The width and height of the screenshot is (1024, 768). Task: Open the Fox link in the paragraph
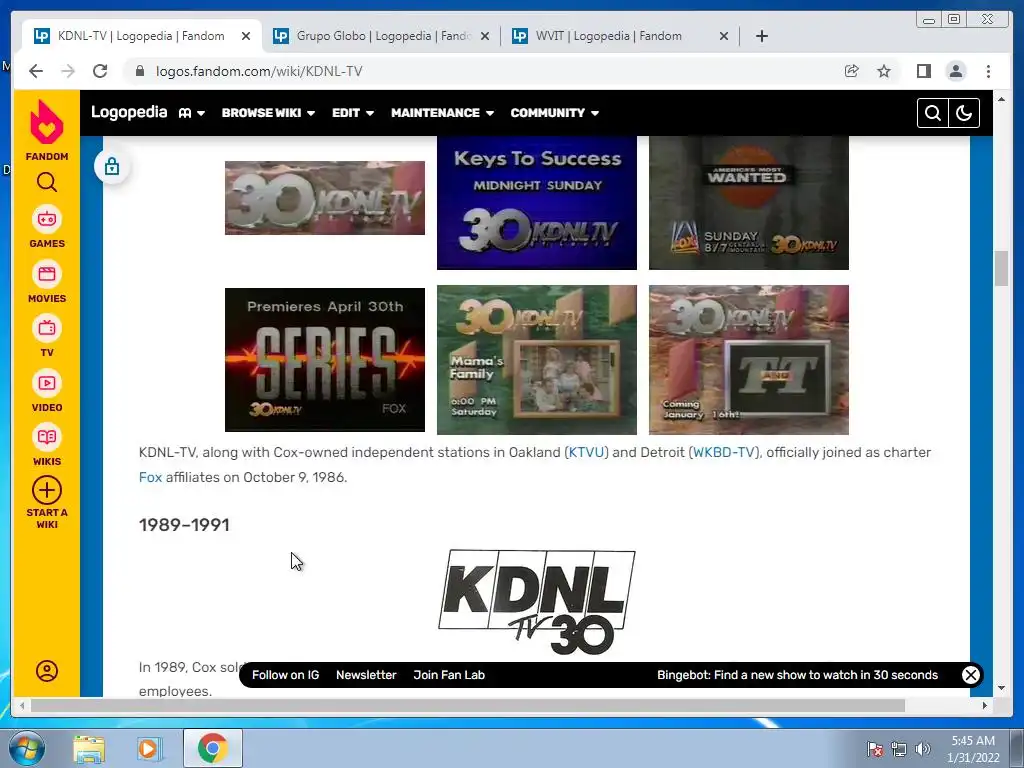pos(150,477)
